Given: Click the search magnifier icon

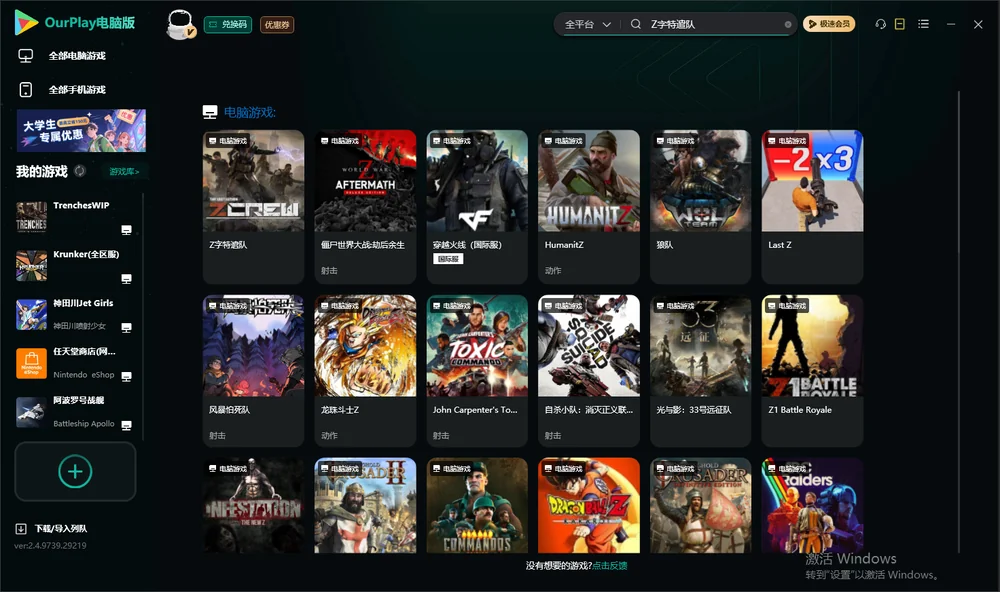Looking at the screenshot, I should pyautogui.click(x=635, y=24).
